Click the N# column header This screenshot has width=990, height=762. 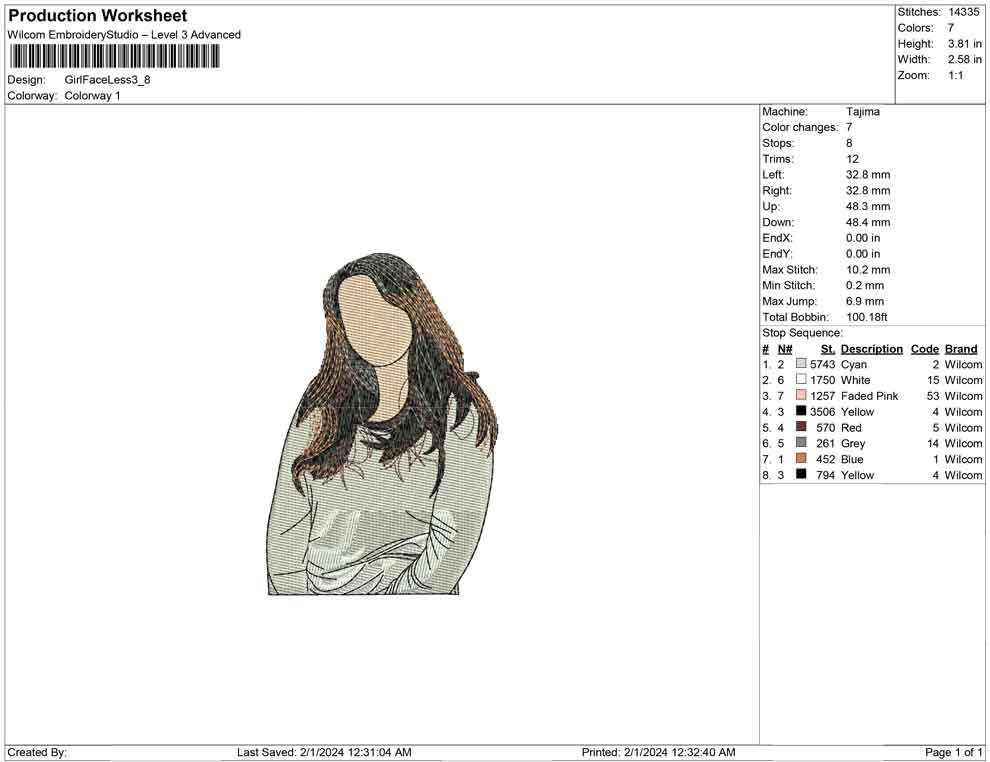pyautogui.click(x=785, y=349)
